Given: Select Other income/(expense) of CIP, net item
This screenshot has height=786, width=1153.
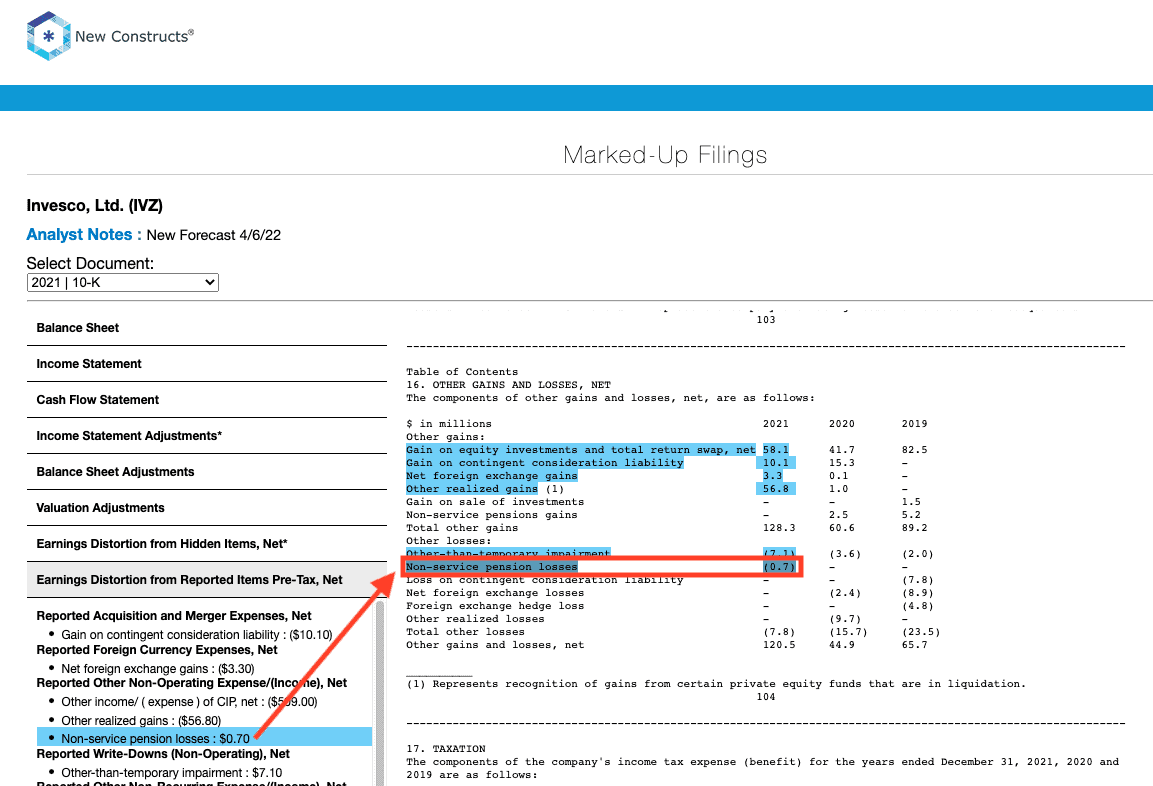Looking at the screenshot, I should [x=189, y=702].
